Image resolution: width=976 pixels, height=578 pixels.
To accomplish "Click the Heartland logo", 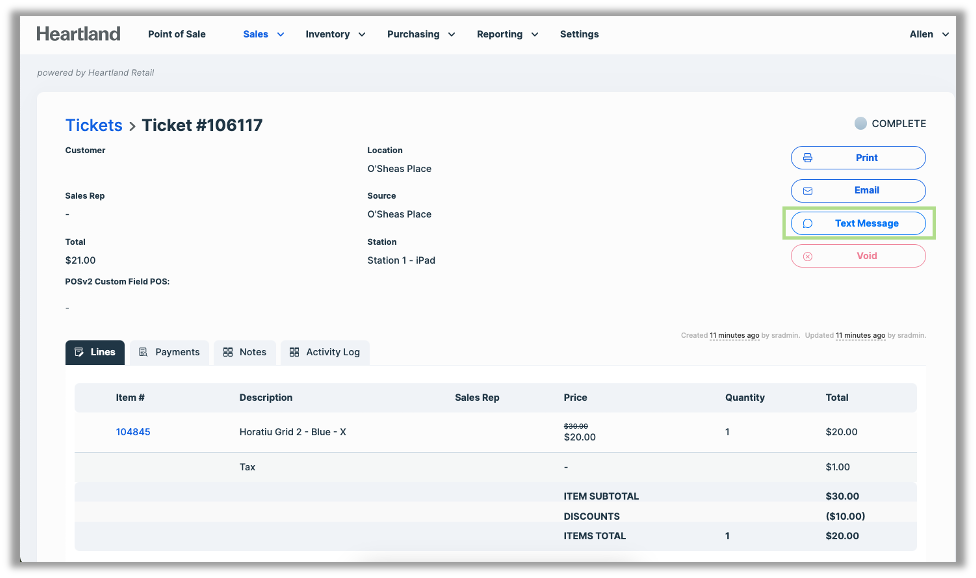I will click(x=78, y=34).
